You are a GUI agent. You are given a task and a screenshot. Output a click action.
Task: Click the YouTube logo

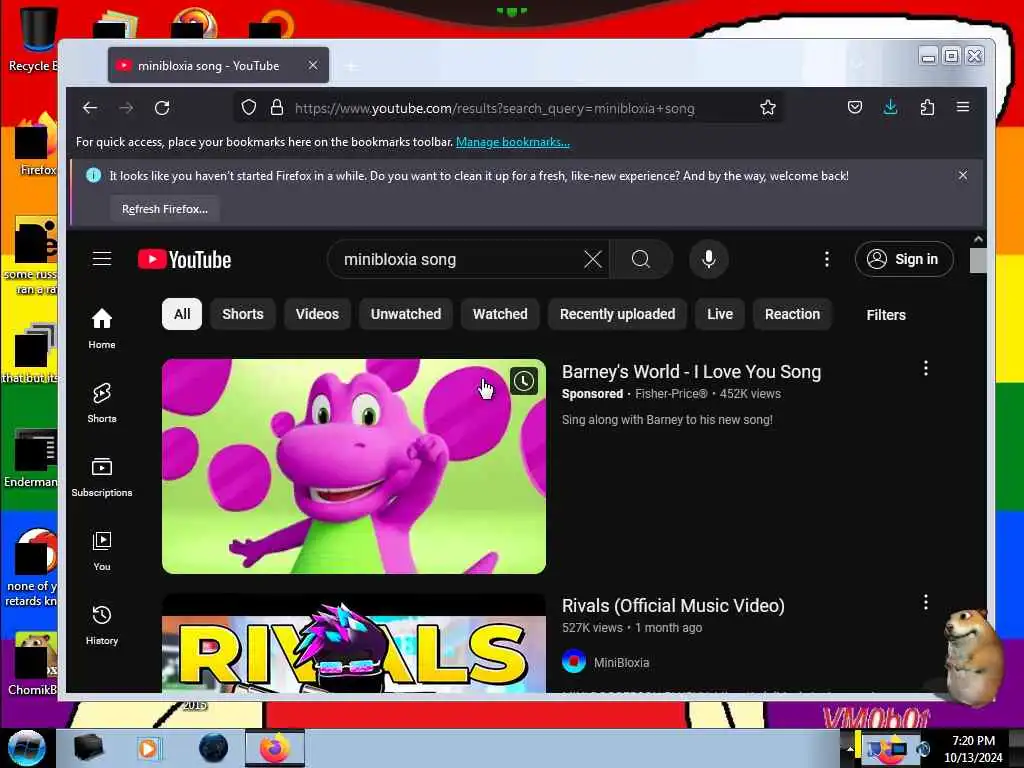click(185, 259)
